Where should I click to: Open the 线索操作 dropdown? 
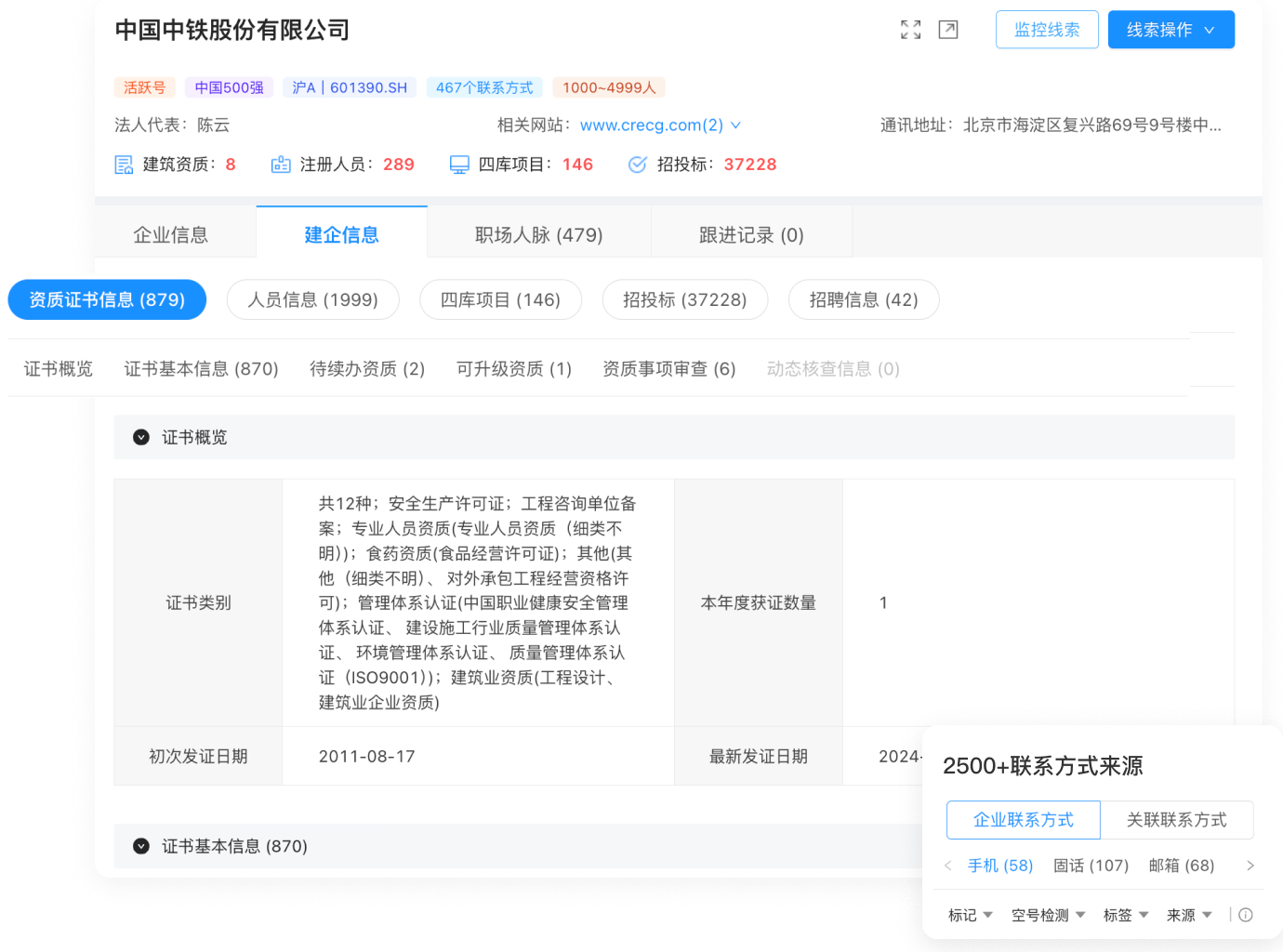point(1171,30)
